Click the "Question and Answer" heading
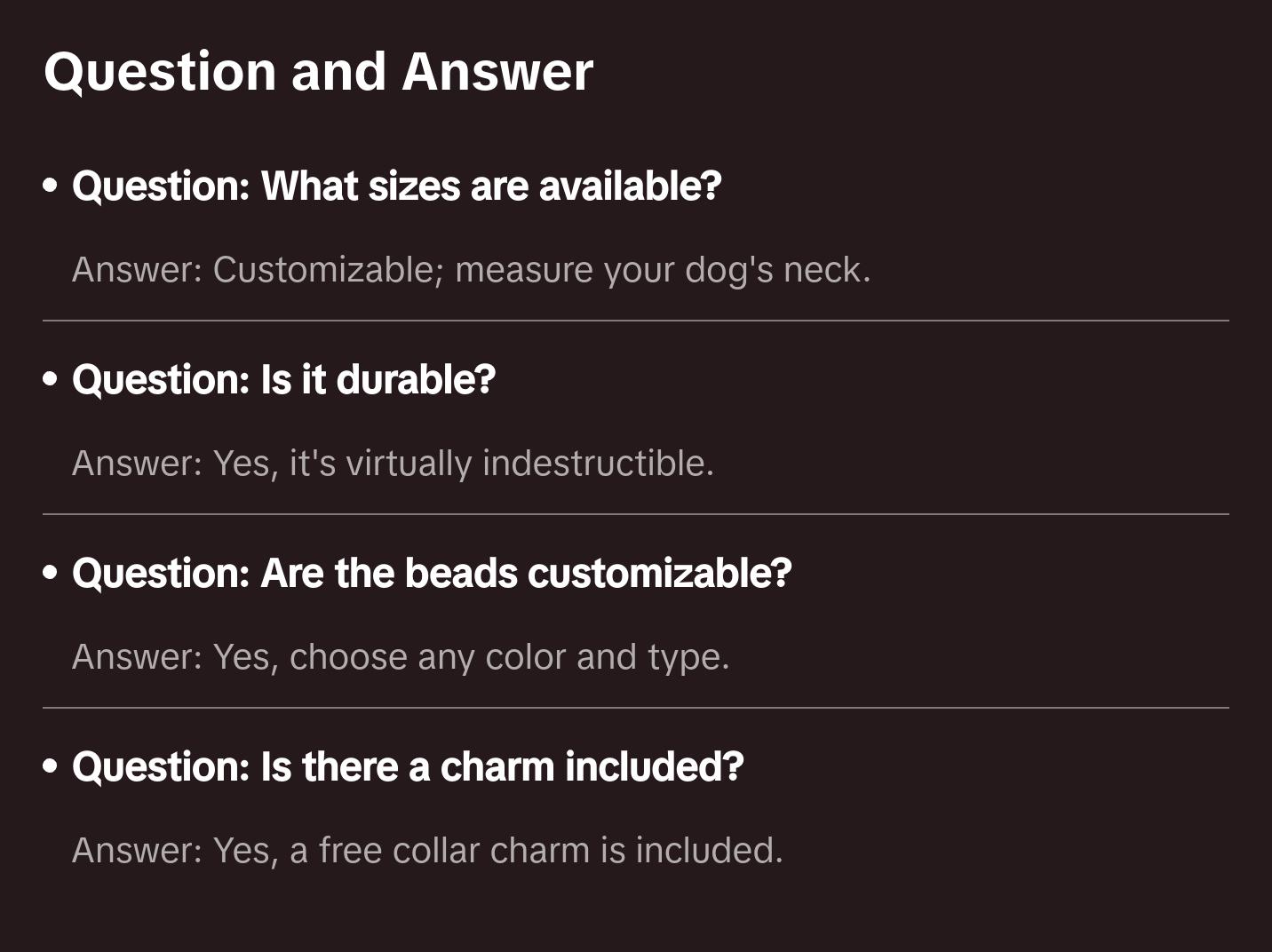This screenshot has width=1272, height=952. [x=318, y=72]
